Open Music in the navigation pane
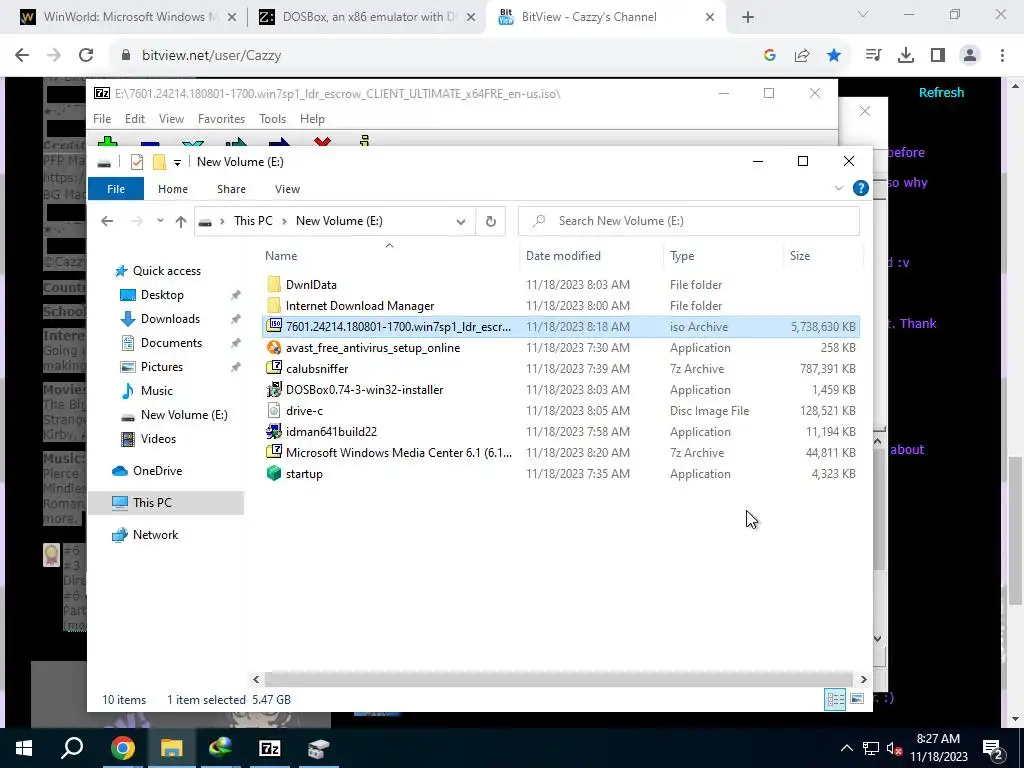 (x=157, y=391)
